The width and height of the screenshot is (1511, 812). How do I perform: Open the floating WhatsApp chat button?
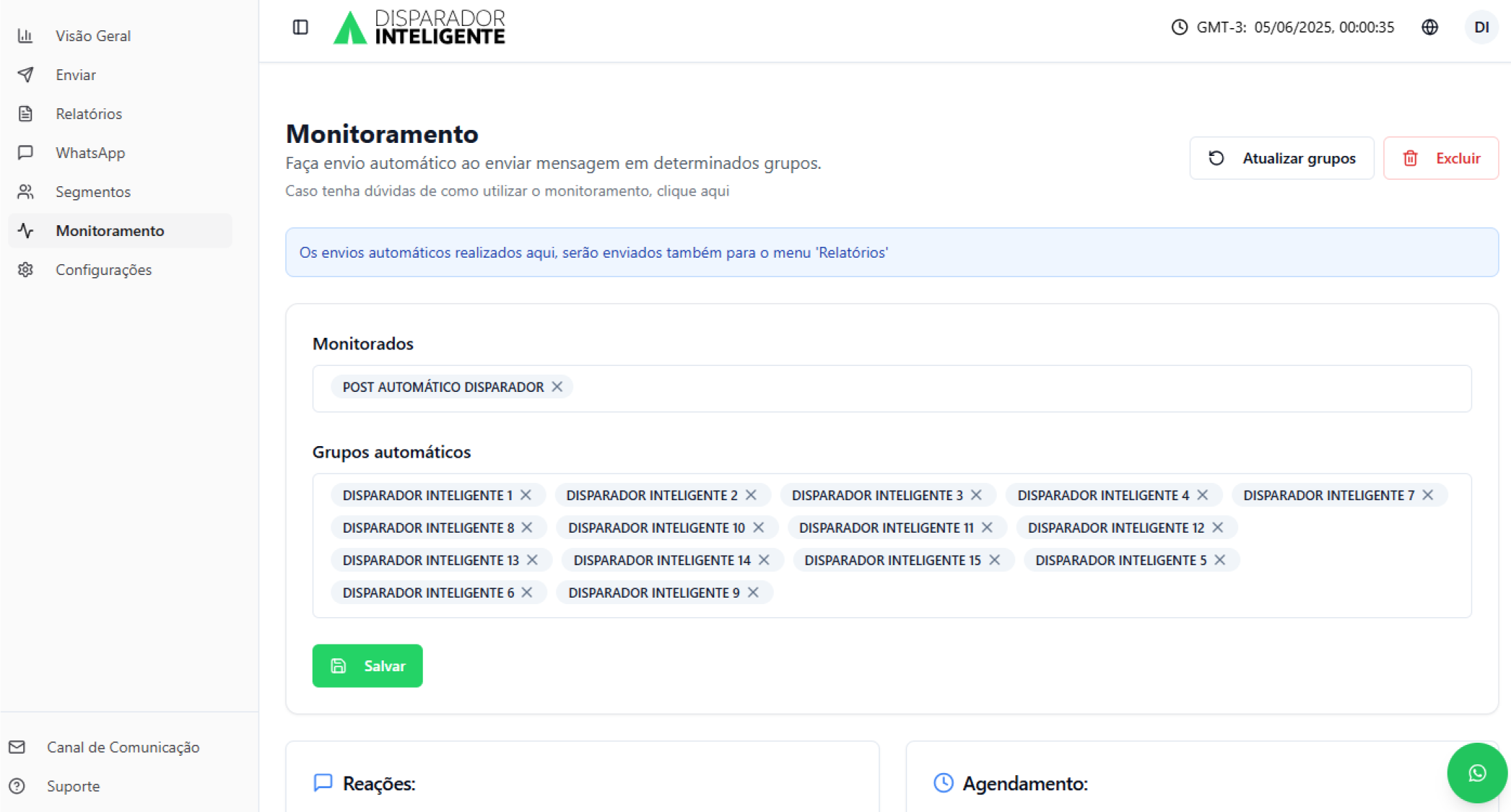pyautogui.click(x=1477, y=773)
